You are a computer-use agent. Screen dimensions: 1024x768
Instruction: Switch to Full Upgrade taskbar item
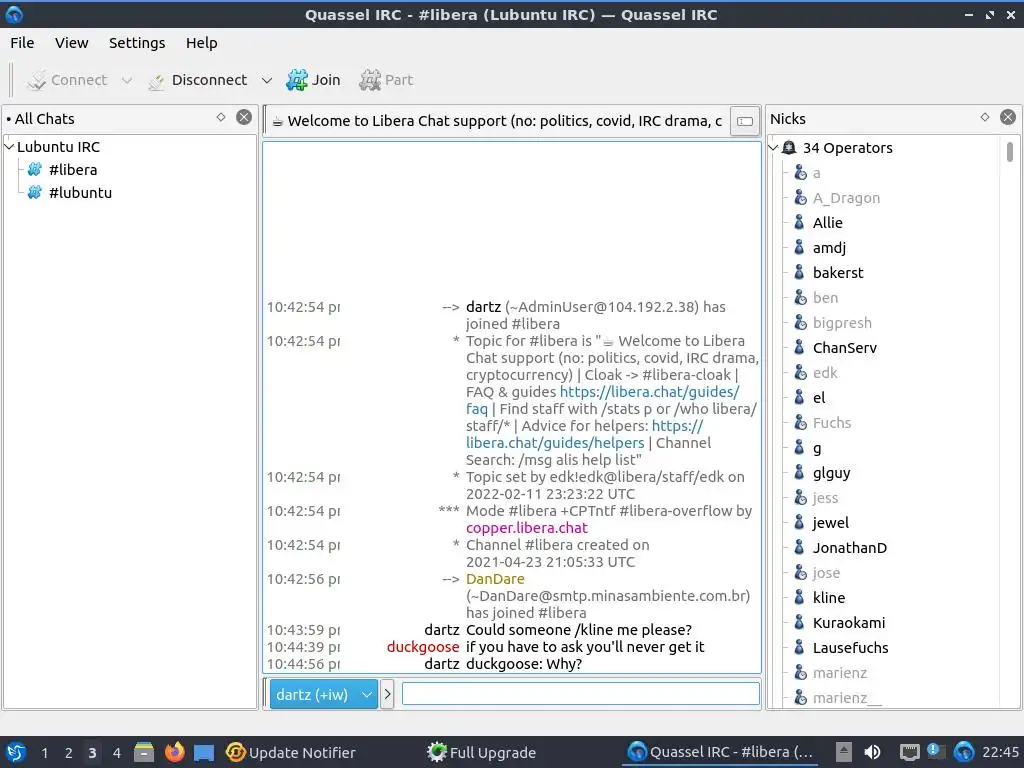coord(481,752)
